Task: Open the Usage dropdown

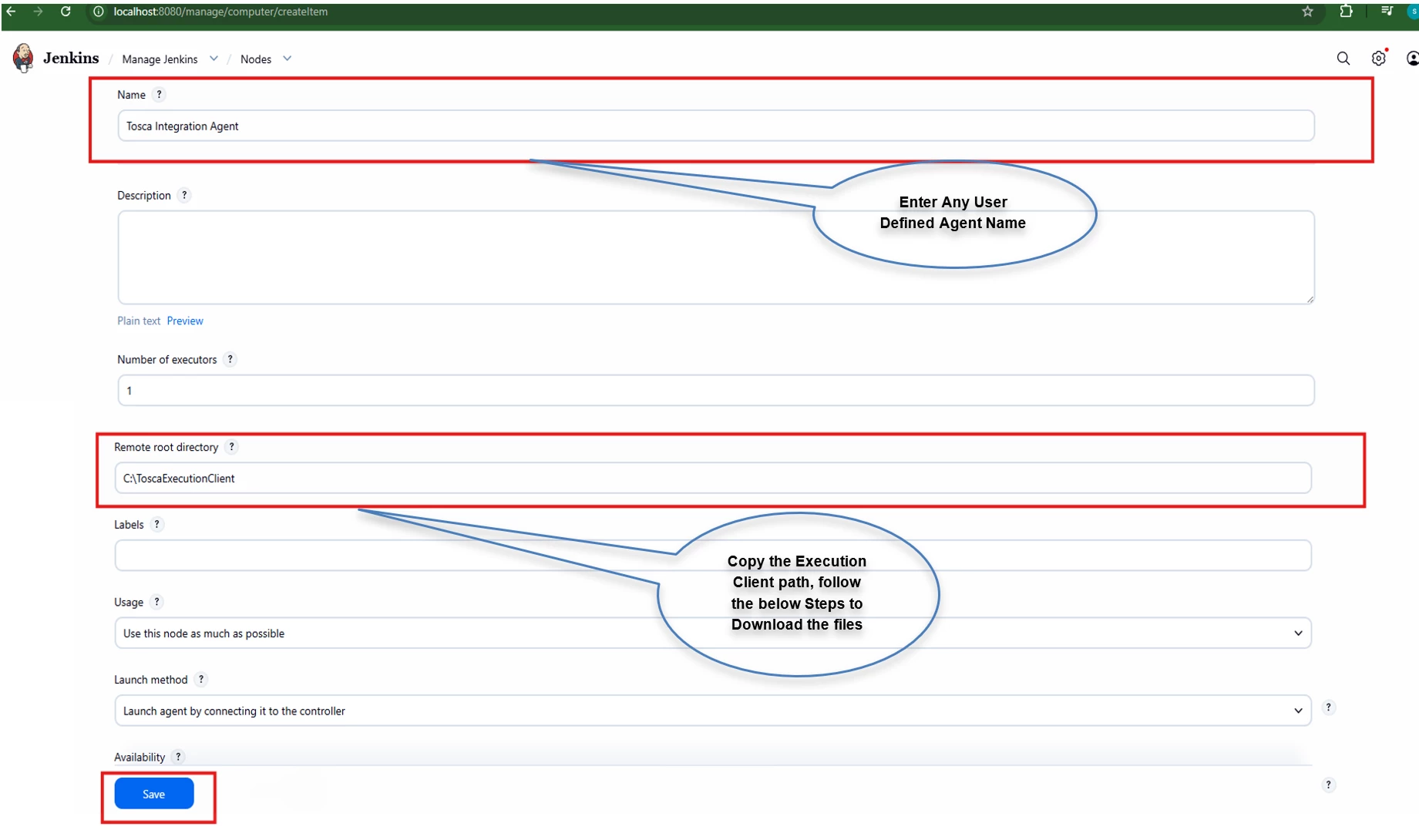Action: pyautogui.click(x=713, y=633)
